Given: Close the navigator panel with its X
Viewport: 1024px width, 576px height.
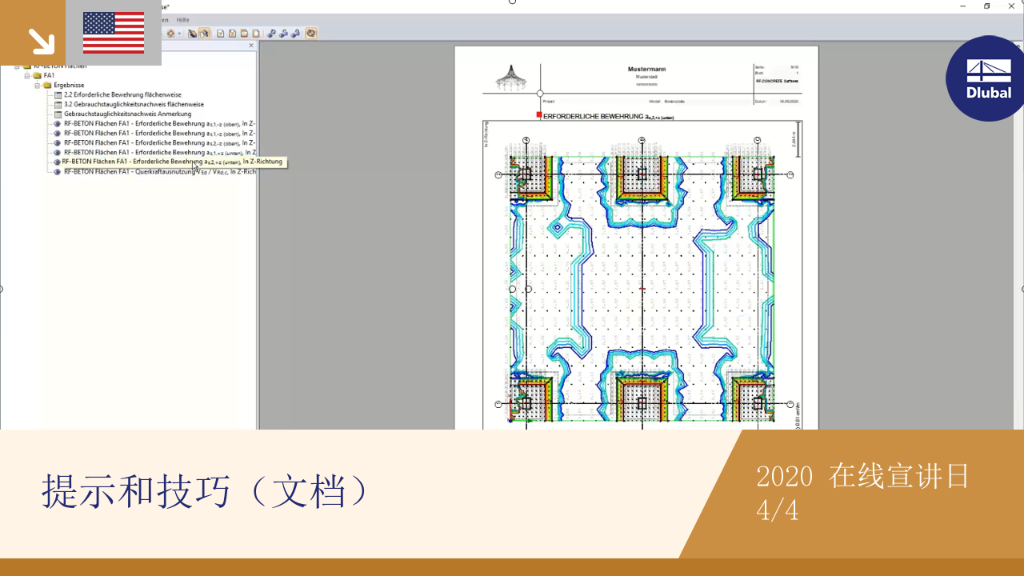Looking at the screenshot, I should tap(251, 46).
